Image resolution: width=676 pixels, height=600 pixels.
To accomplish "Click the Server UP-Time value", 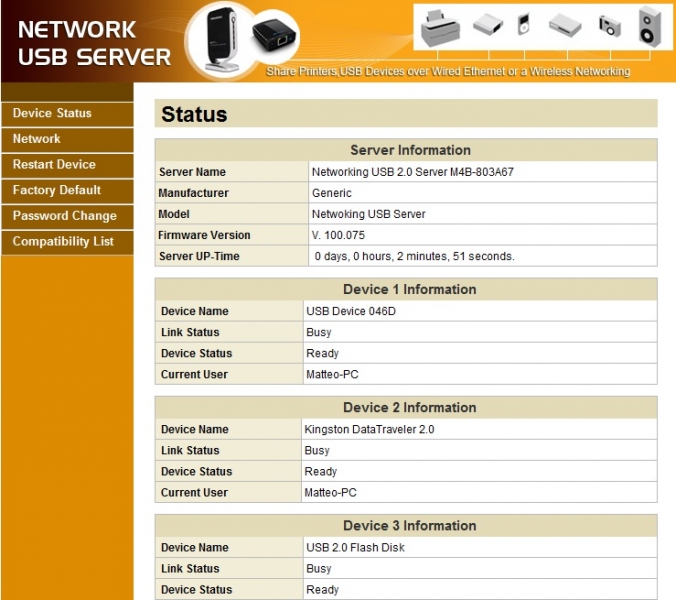I will click(x=414, y=256).
